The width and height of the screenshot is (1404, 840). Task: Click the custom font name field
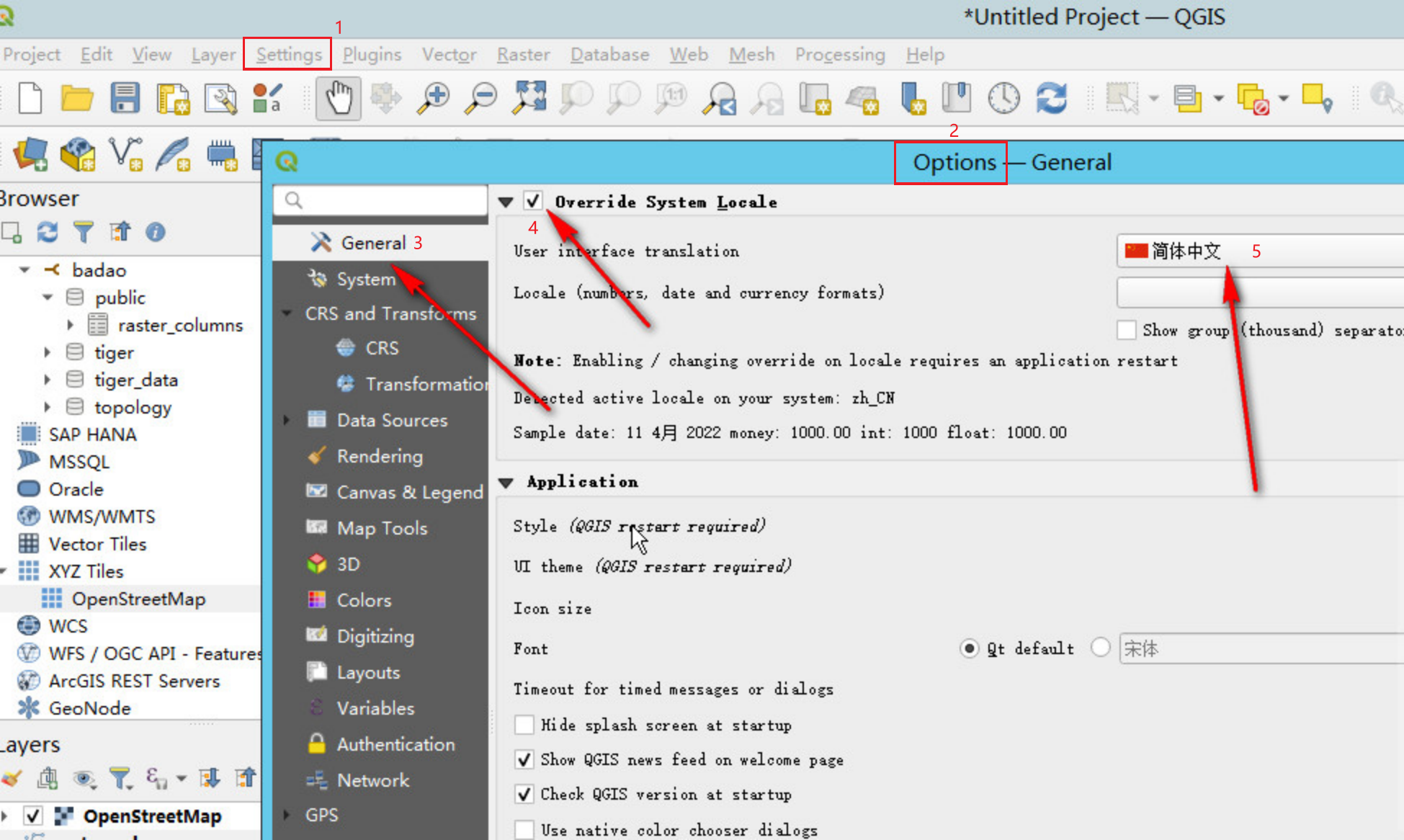[1261, 648]
